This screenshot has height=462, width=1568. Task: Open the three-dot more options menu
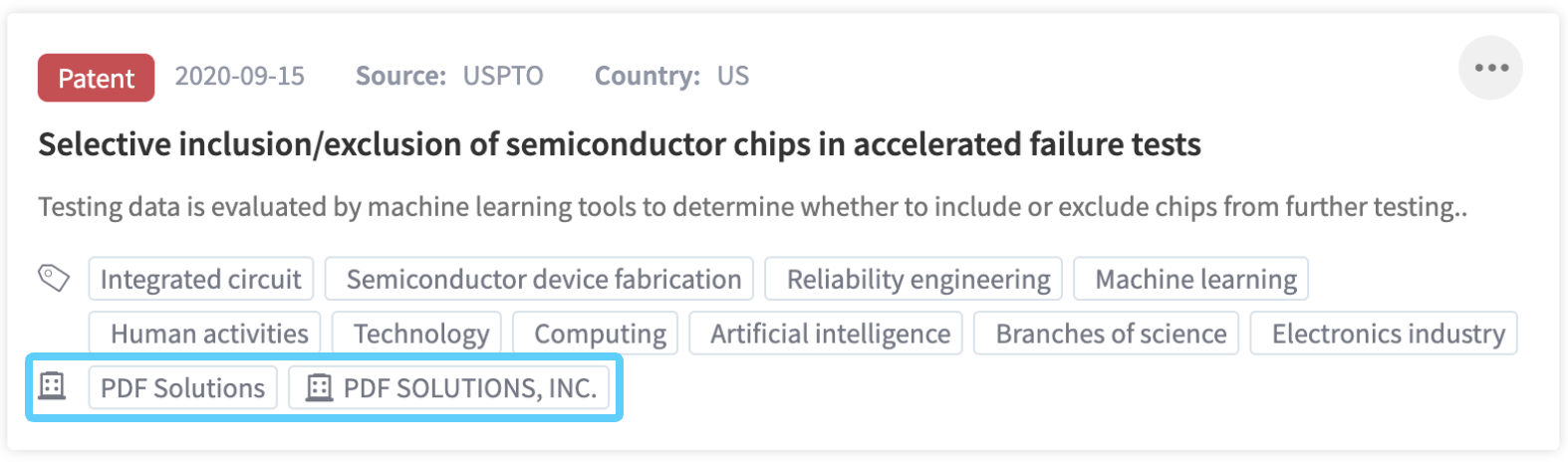[1490, 68]
